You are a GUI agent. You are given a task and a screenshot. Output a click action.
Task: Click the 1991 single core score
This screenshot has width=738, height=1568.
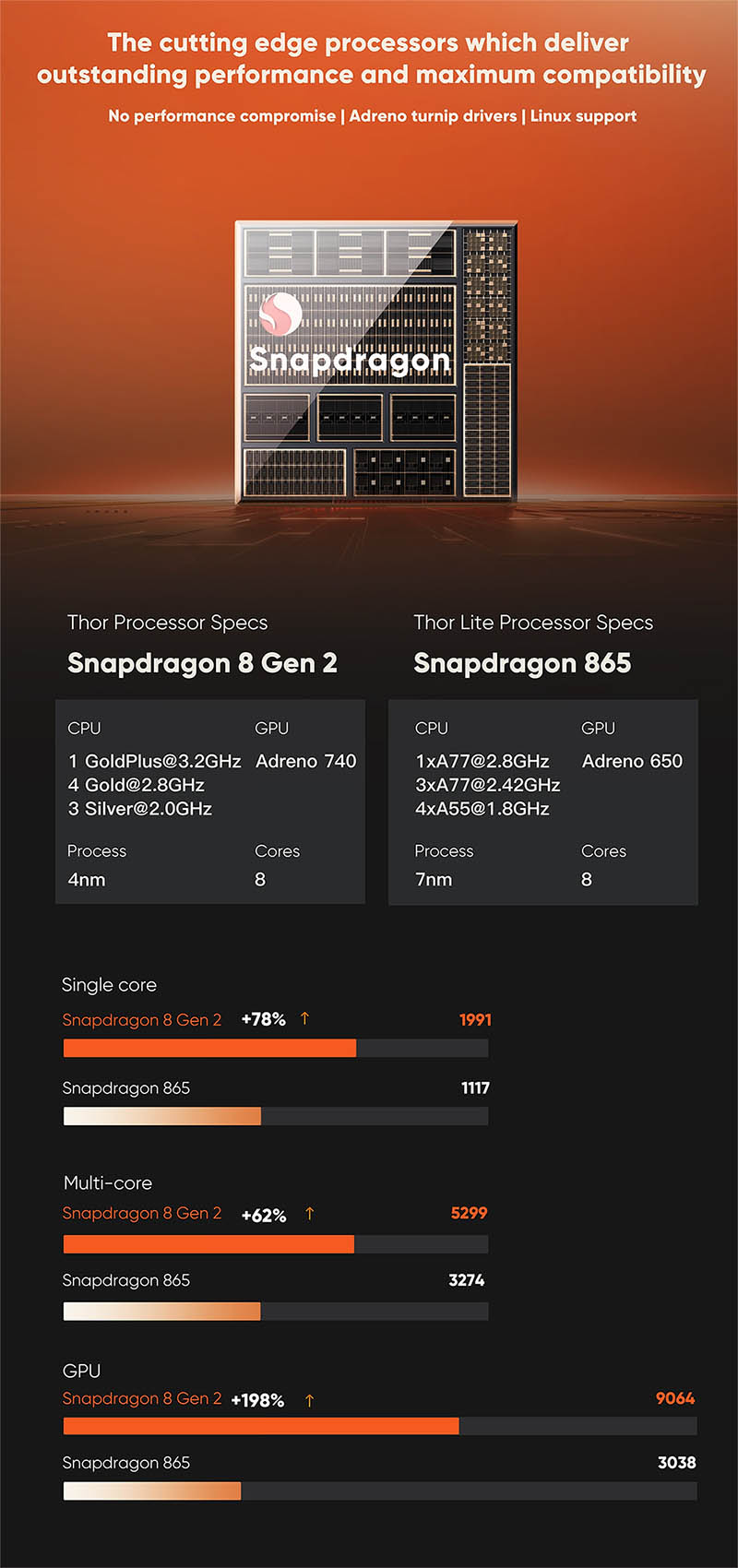click(x=475, y=1019)
